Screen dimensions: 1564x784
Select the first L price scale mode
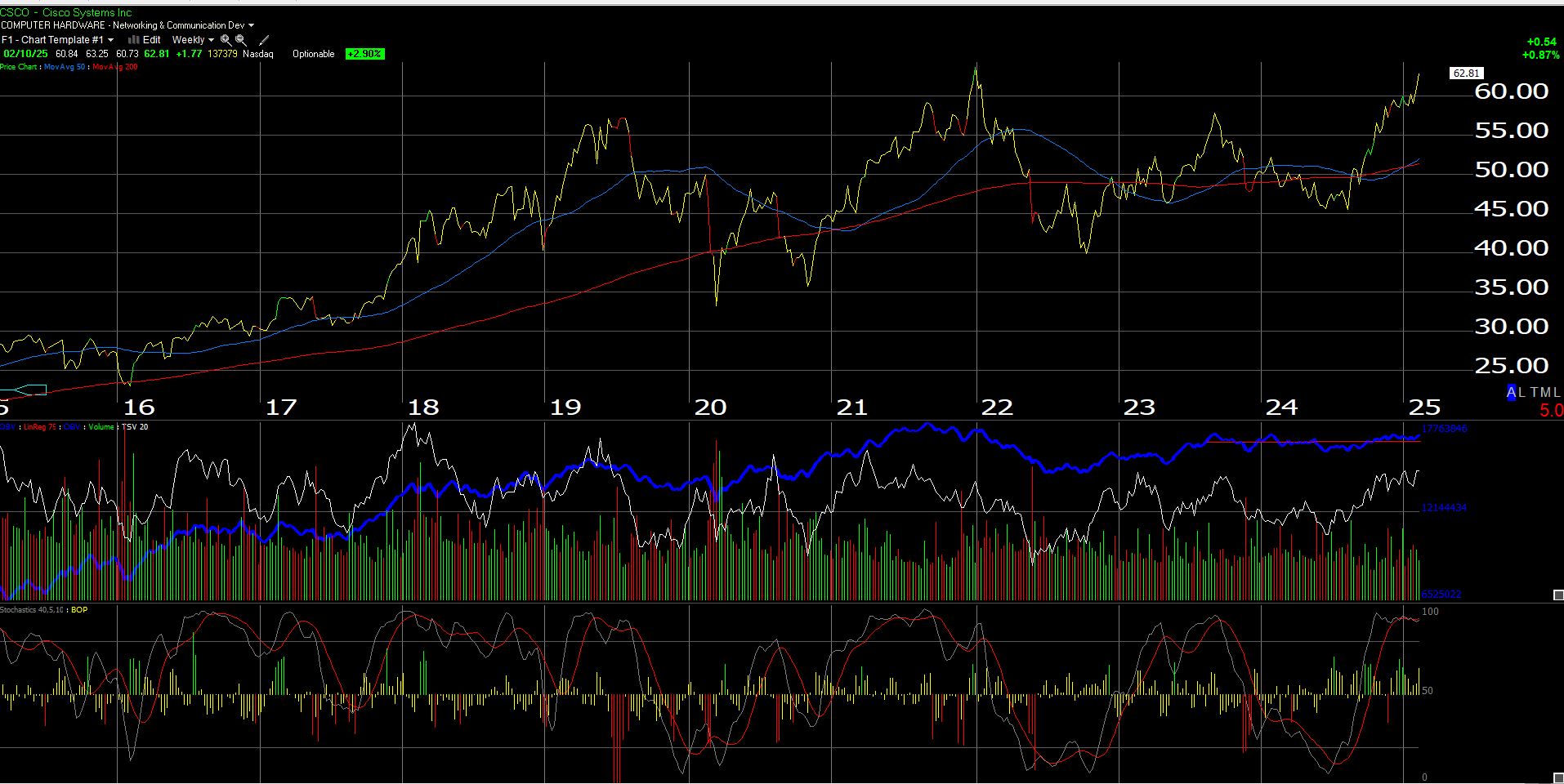click(1522, 392)
